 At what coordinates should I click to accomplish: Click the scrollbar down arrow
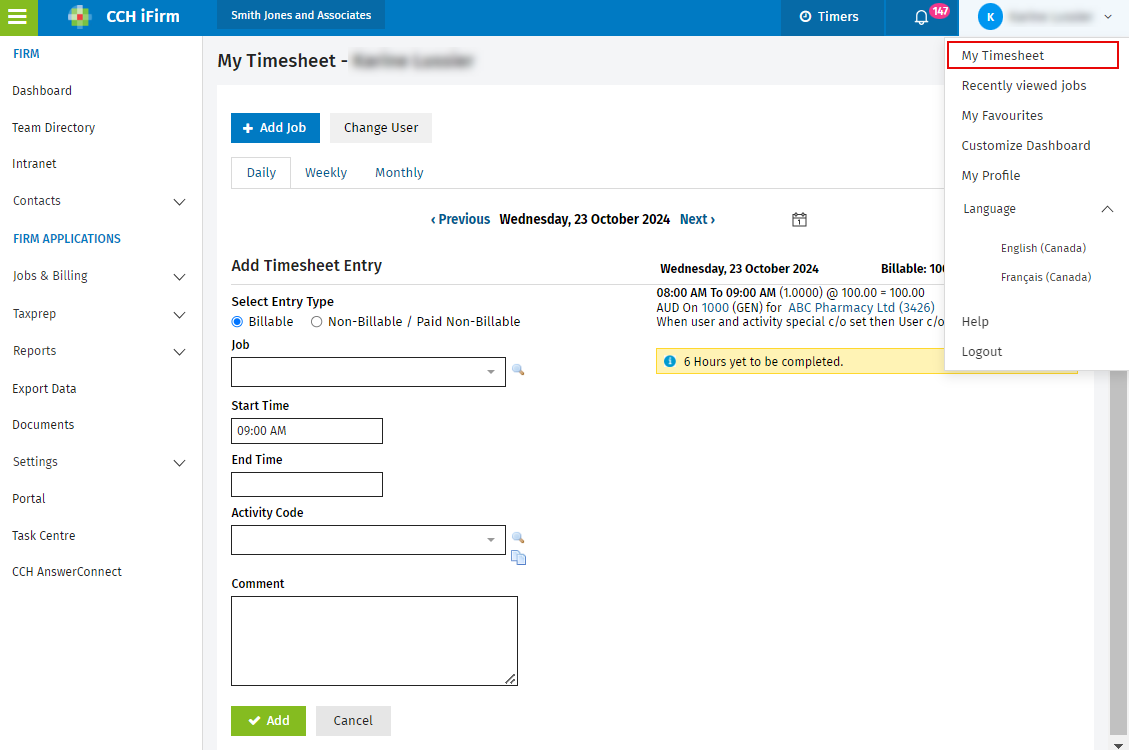coord(1118,745)
